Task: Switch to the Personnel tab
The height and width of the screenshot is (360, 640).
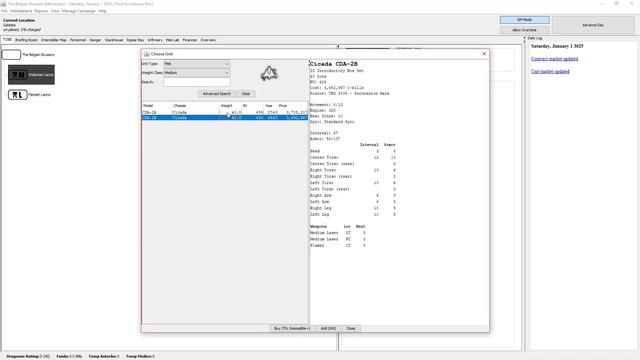Action: tap(78, 40)
